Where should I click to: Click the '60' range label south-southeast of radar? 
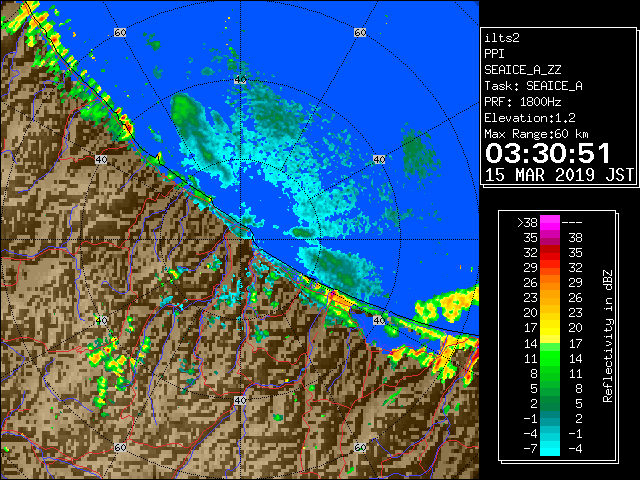point(360,447)
